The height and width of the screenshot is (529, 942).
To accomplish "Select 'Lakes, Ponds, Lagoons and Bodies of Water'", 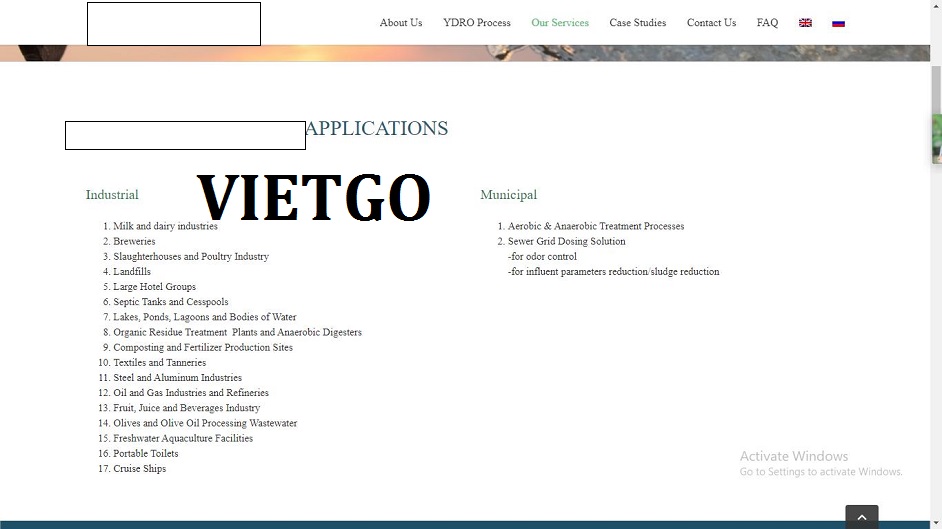I will click(205, 317).
